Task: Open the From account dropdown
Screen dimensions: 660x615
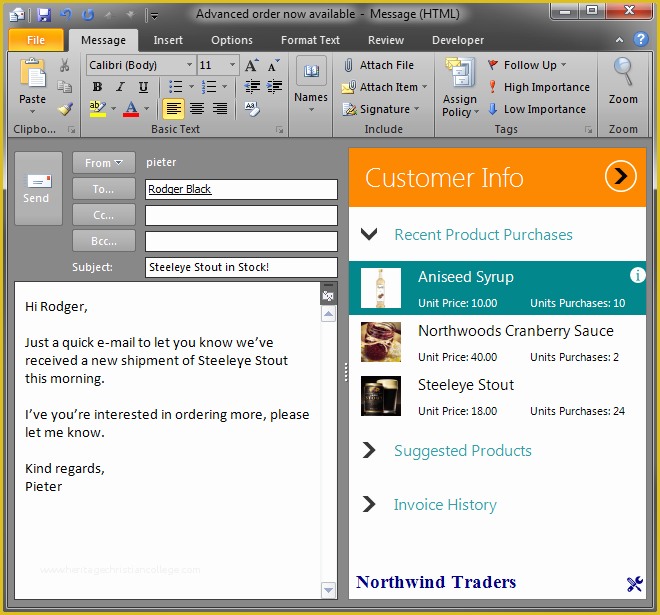Action: tap(104, 162)
